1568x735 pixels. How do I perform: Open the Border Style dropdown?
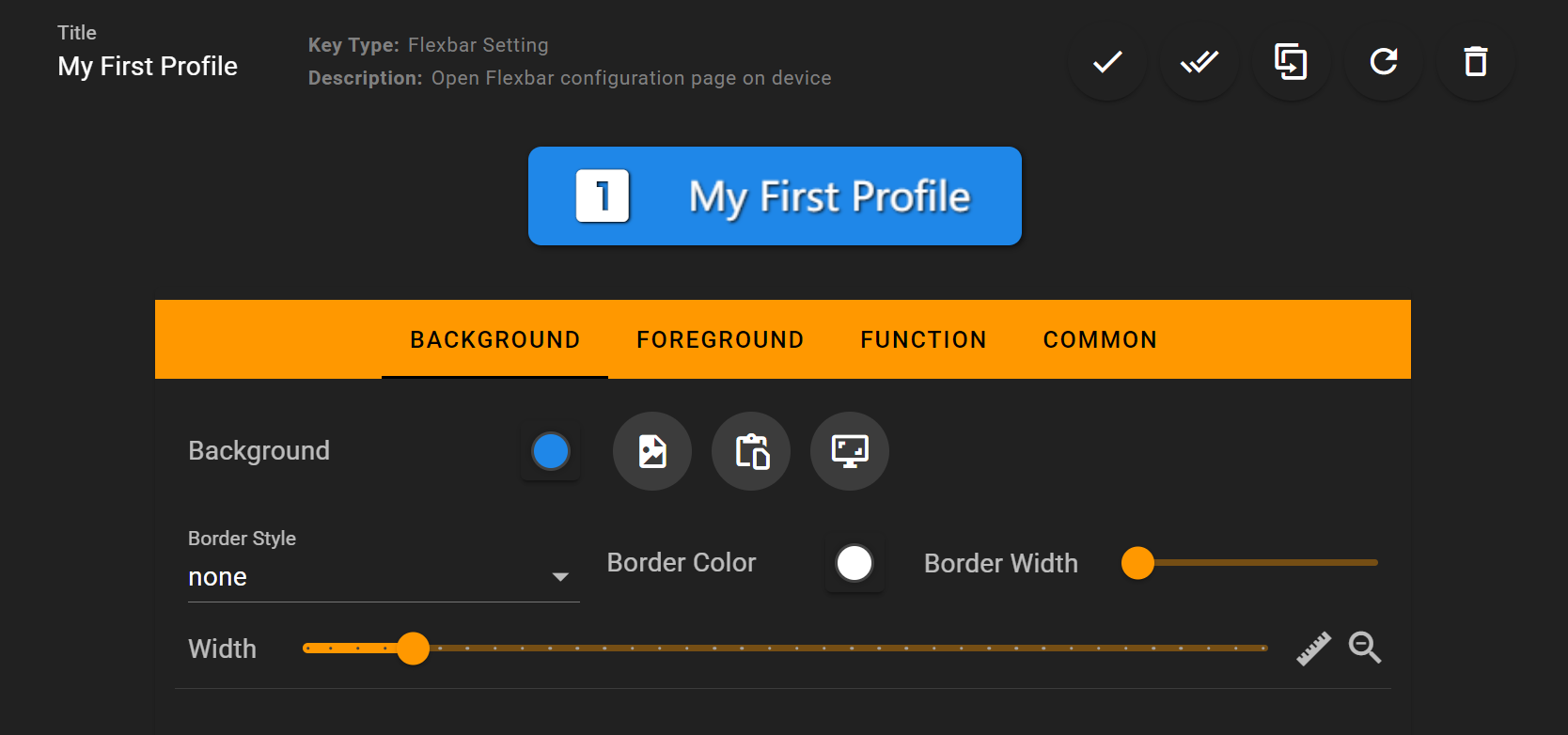pos(384,565)
